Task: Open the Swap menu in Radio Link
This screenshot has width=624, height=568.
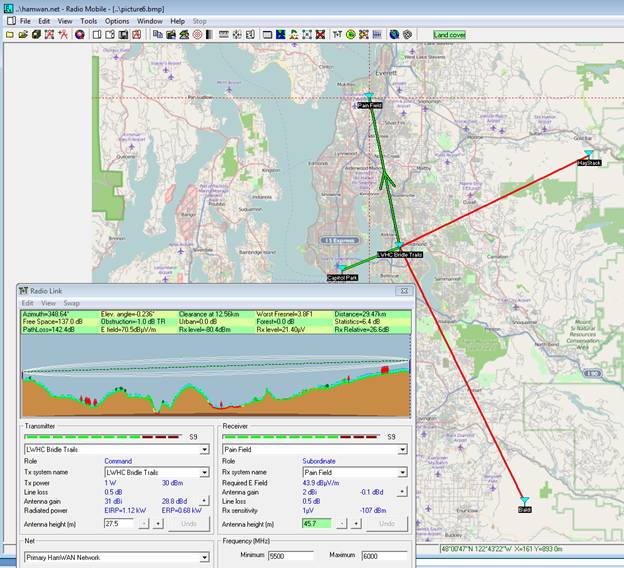Action: 71,302
